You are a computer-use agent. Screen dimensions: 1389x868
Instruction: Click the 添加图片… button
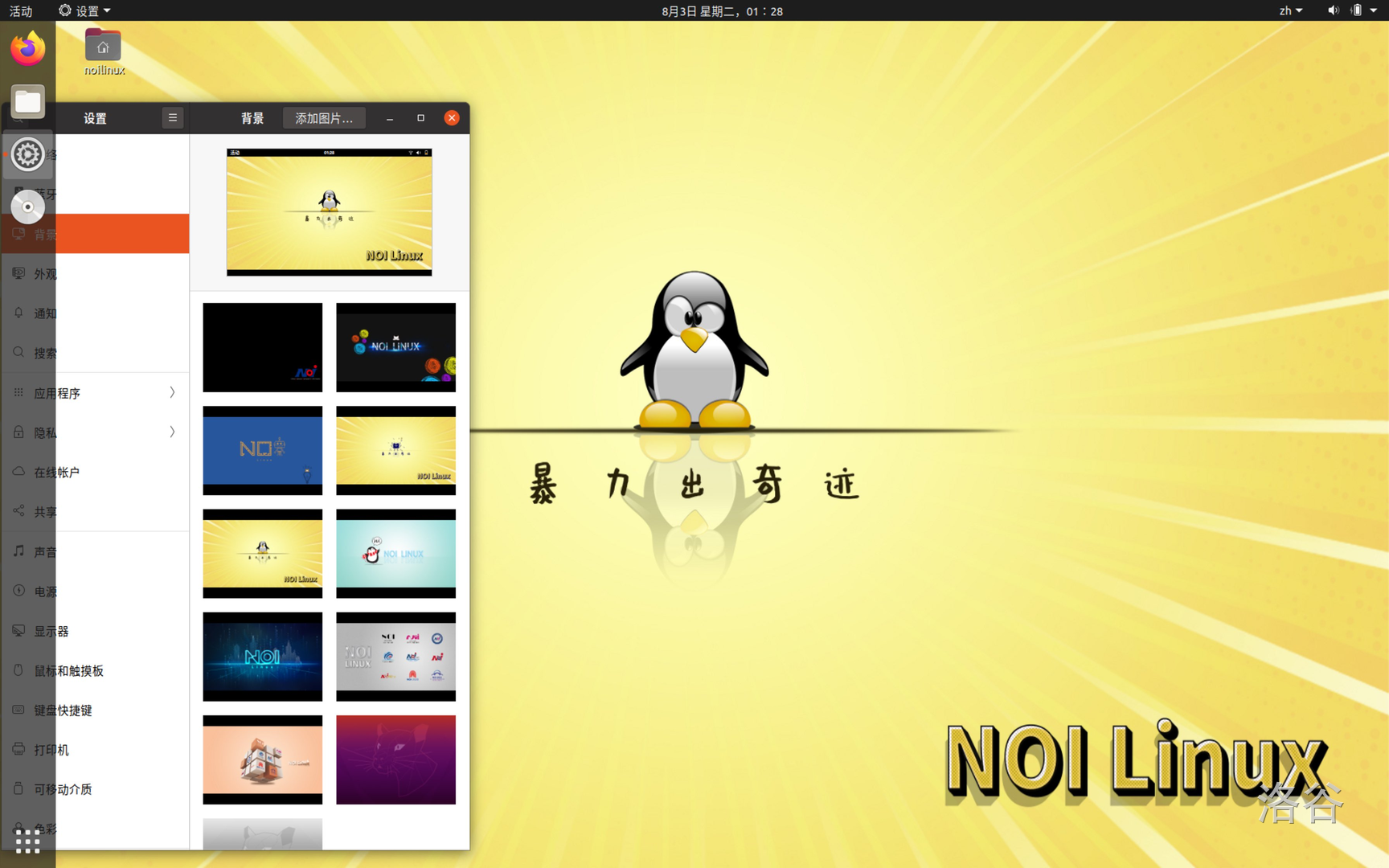(x=324, y=118)
